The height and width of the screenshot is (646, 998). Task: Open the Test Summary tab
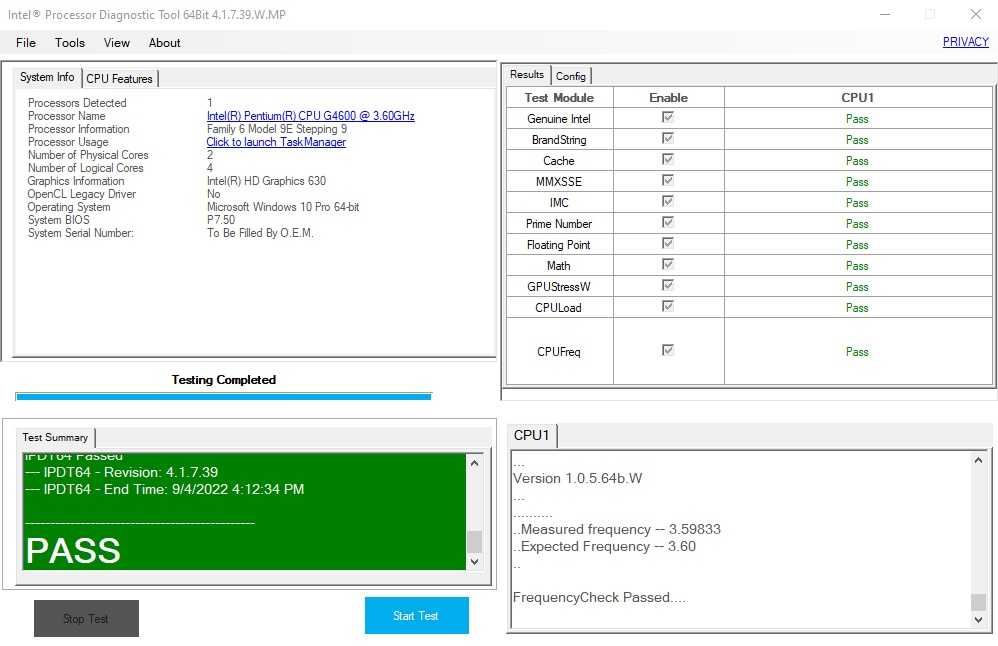coord(55,437)
